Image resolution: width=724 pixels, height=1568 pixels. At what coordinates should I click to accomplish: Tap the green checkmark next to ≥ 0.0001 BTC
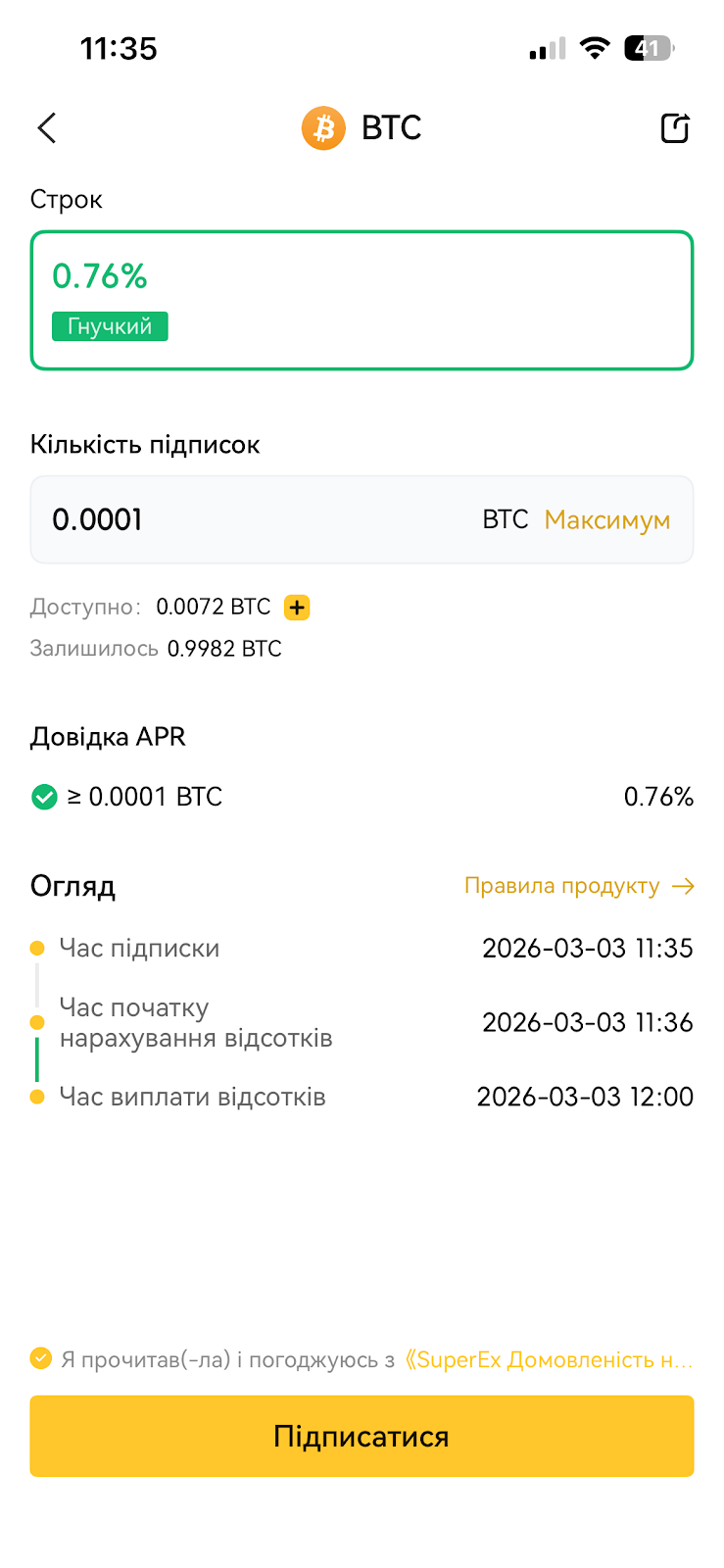pos(44,797)
